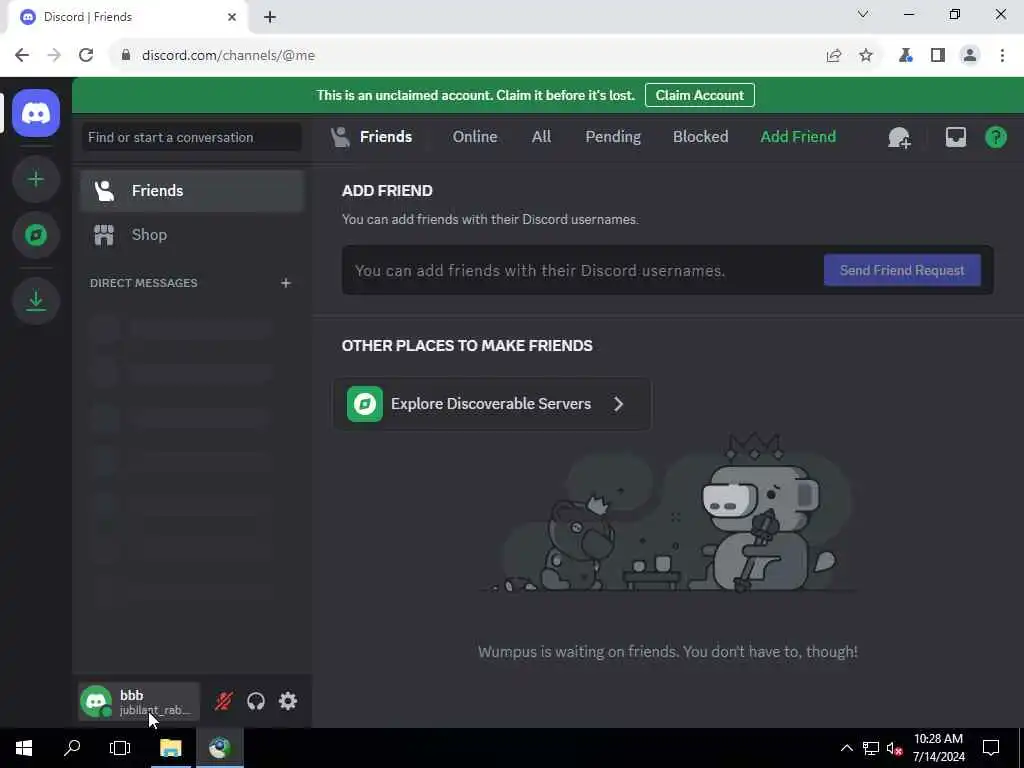Open Chrome three-dot menu
Screen dimensions: 1024x768
[x=1002, y=56]
